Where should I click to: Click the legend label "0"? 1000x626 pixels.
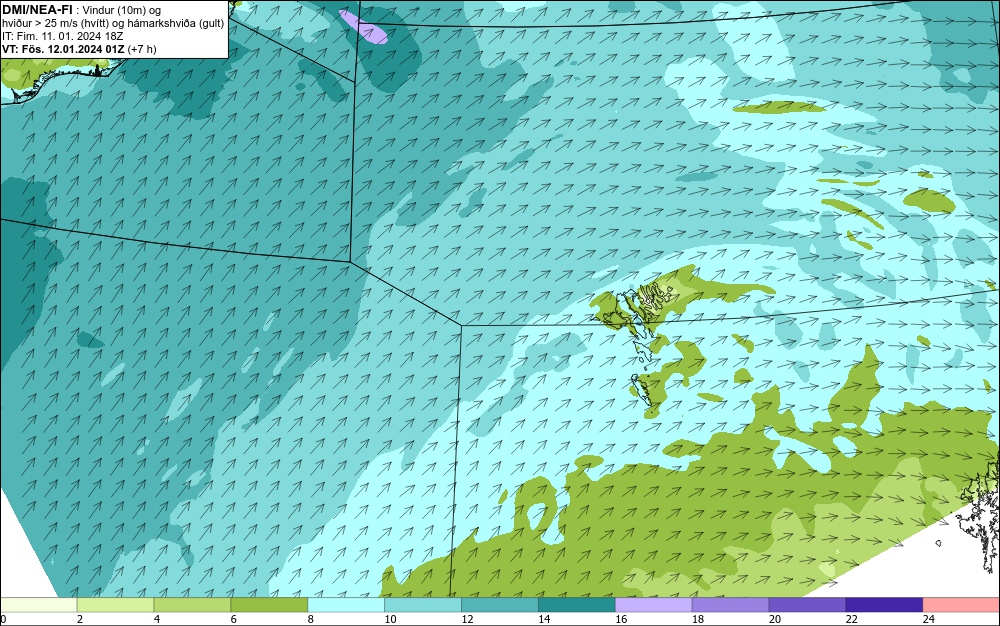tap(3, 619)
